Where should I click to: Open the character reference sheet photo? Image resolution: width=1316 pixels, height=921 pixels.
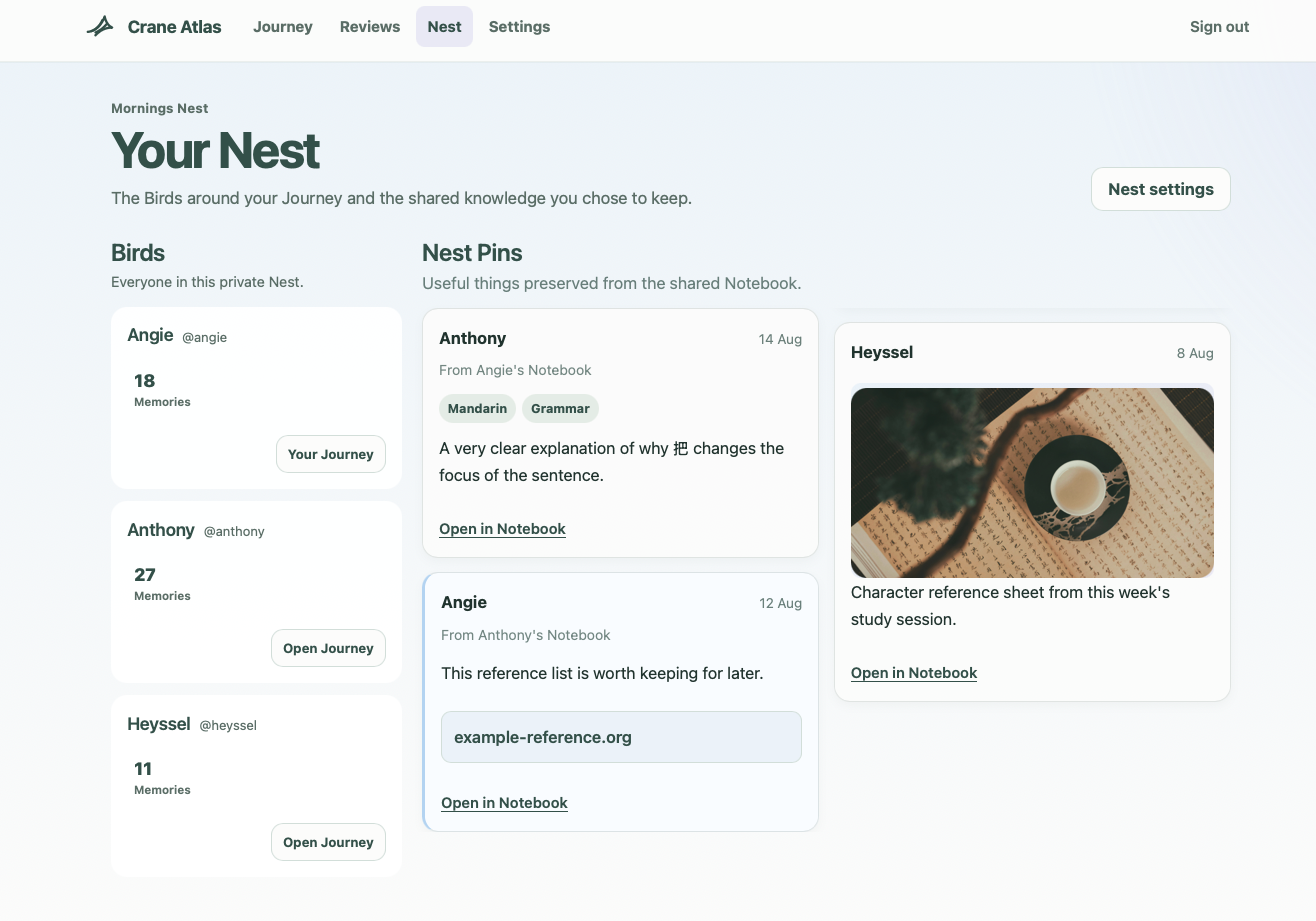[1032, 482]
